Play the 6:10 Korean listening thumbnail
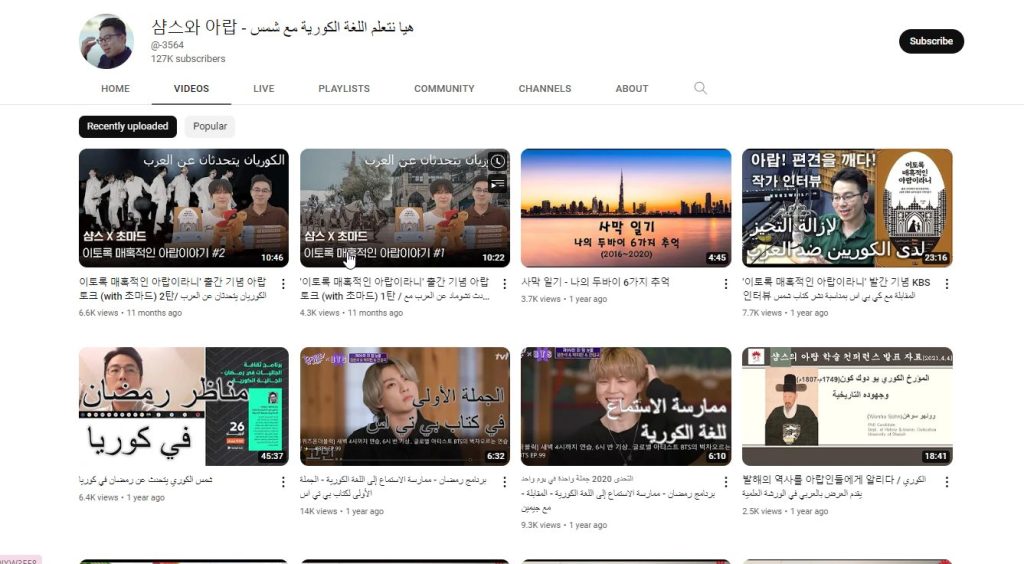 626,406
